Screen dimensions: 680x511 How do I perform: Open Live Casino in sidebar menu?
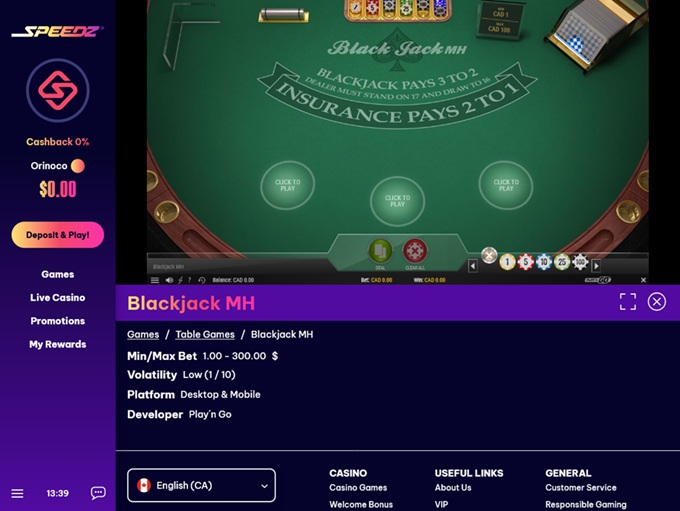[x=58, y=298]
